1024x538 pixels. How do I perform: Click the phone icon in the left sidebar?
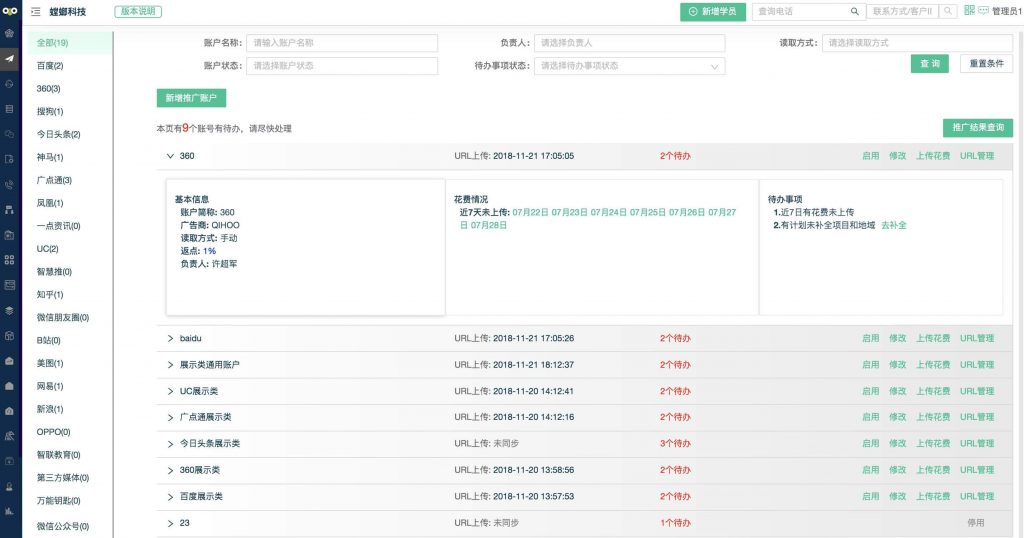click(10, 185)
